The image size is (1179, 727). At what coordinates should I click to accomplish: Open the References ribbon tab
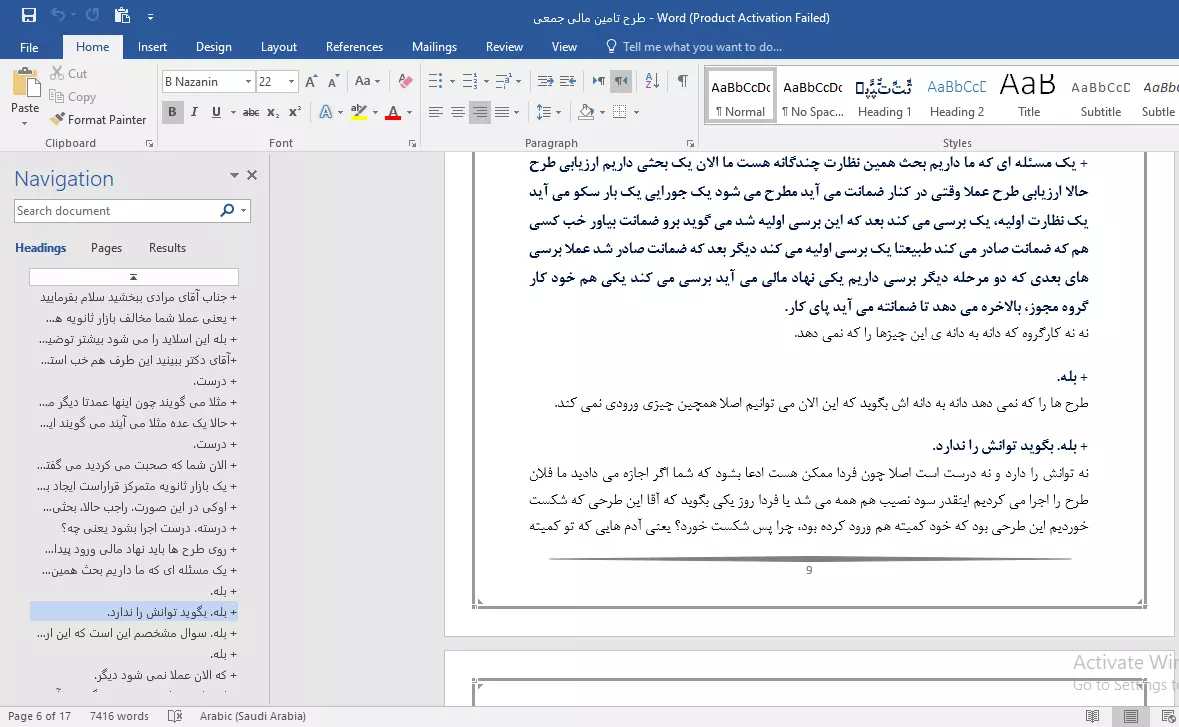tap(354, 47)
